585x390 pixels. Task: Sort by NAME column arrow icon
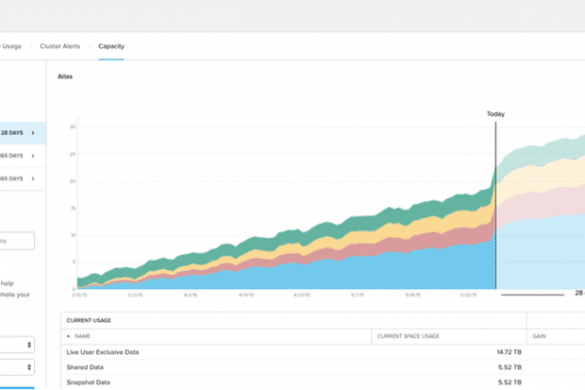pyautogui.click(x=68, y=336)
